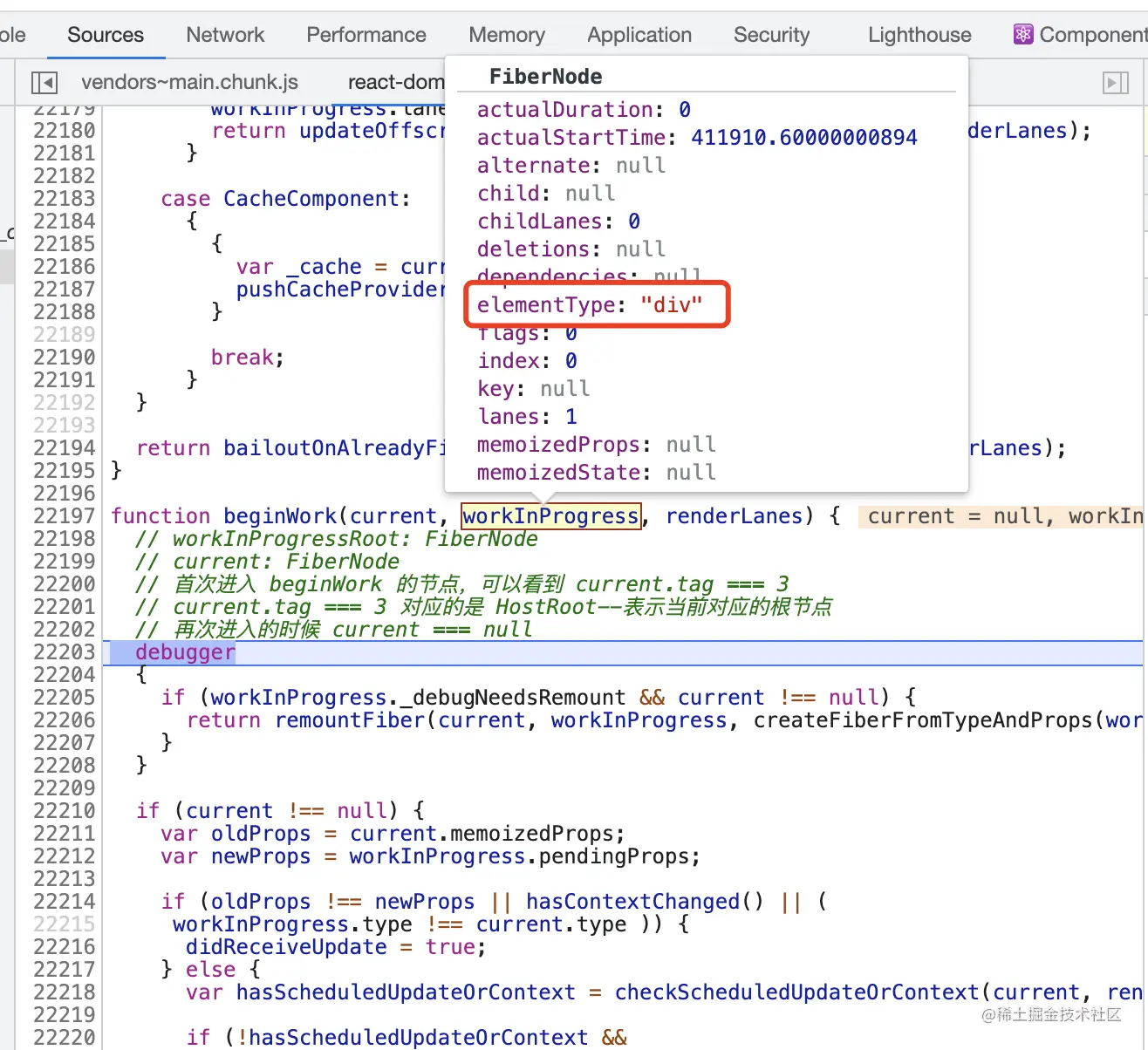Click the beginWork function name
1148x1050 pixels.
[x=280, y=516]
